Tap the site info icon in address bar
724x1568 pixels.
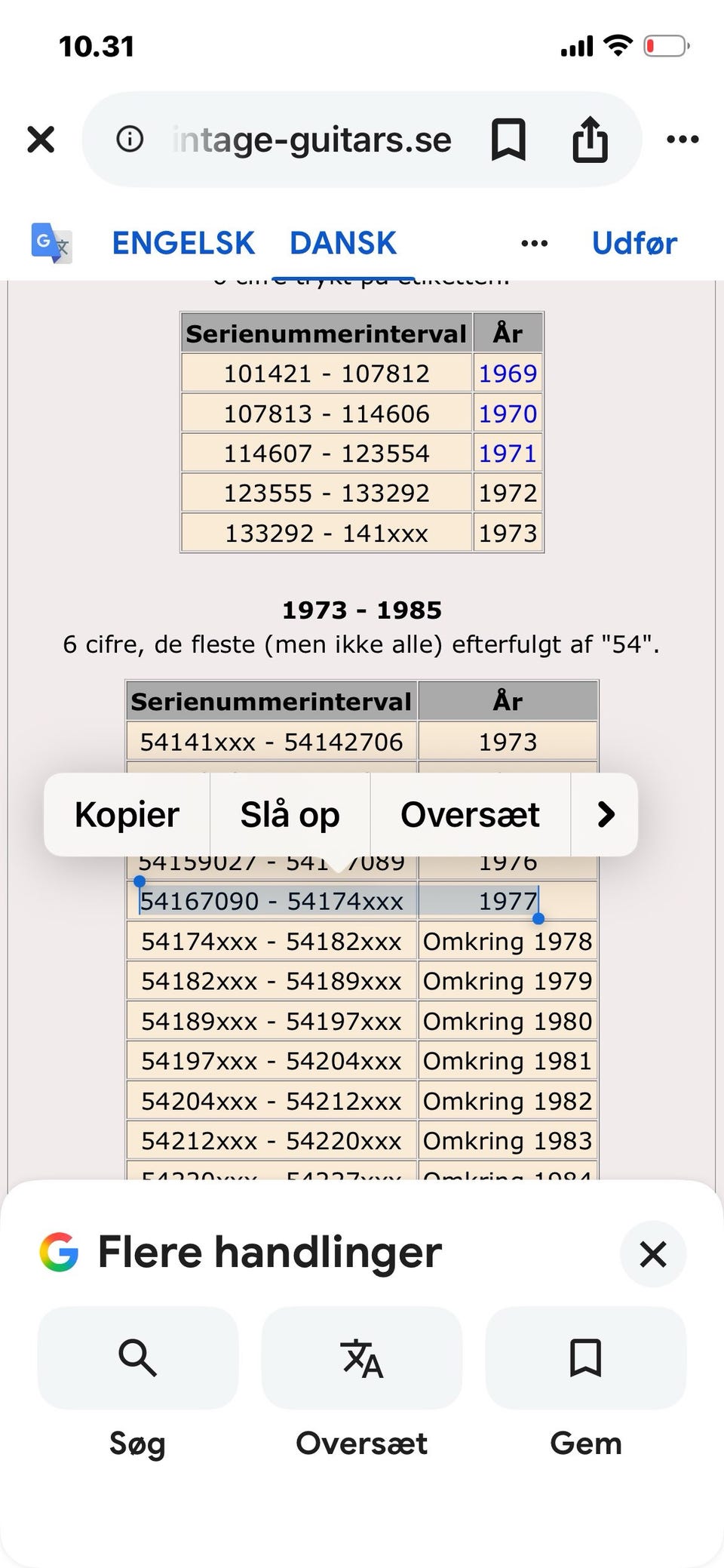click(x=130, y=139)
